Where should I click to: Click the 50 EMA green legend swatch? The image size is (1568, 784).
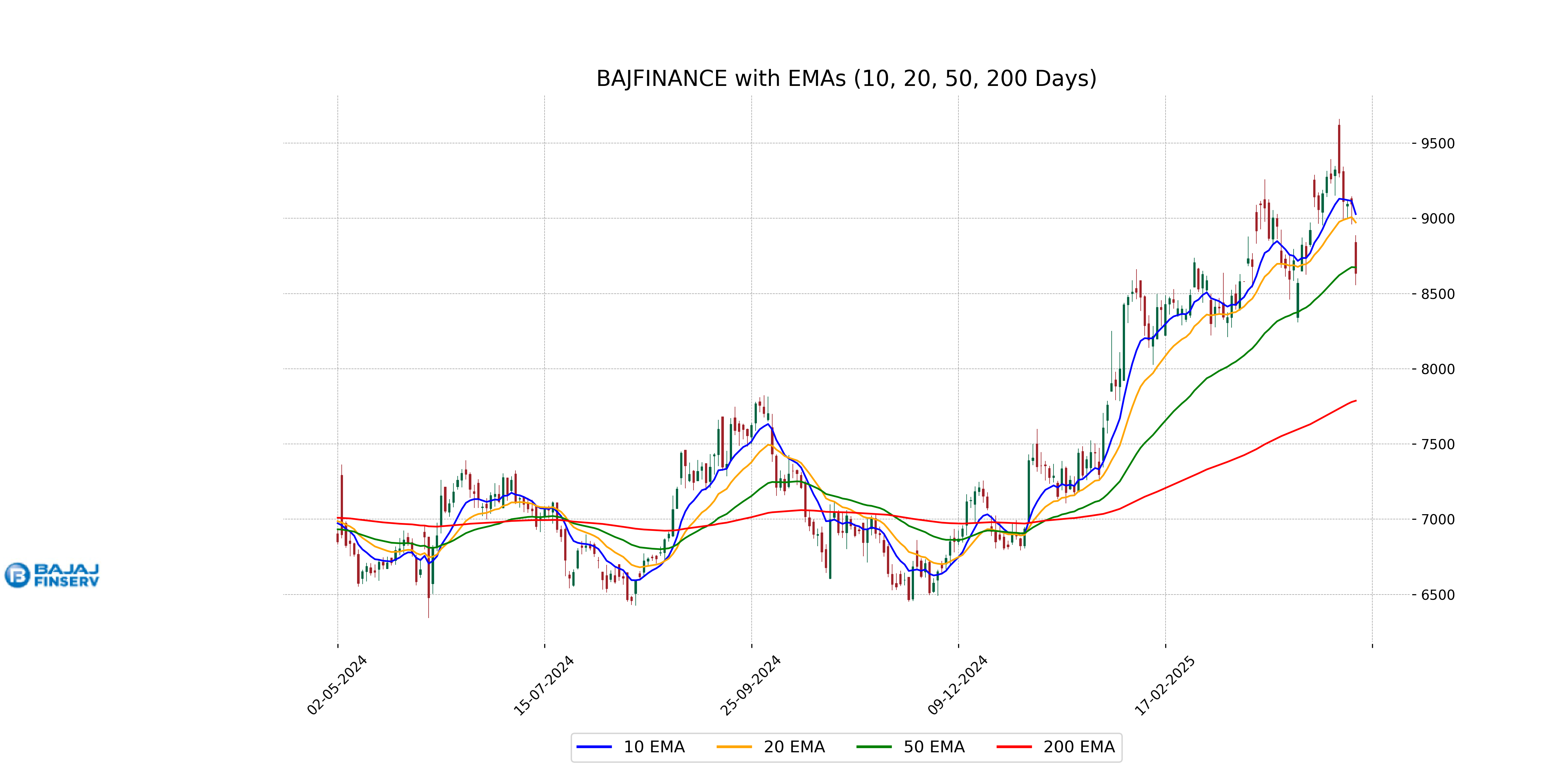click(874, 747)
